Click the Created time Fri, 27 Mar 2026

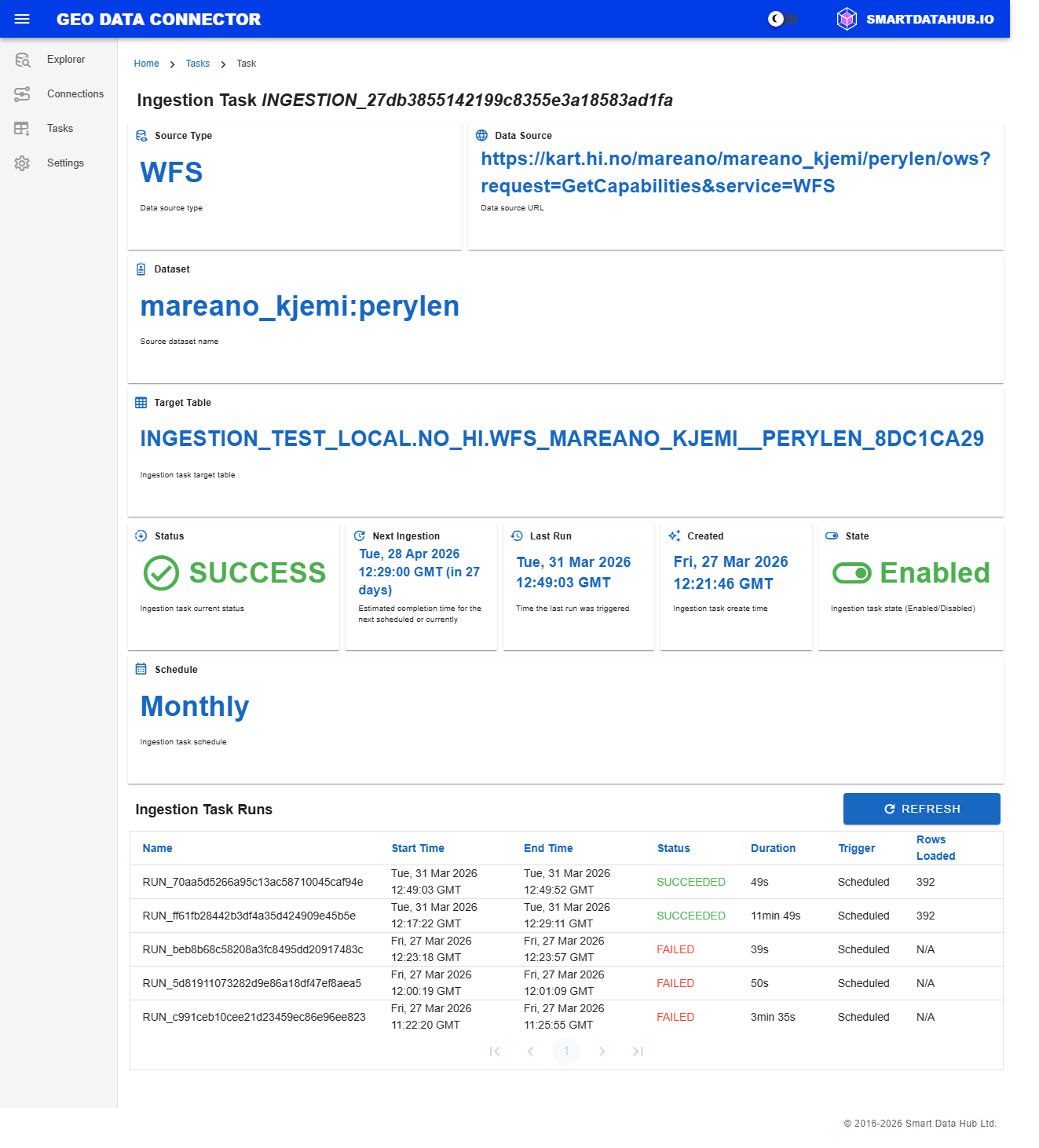730,572
